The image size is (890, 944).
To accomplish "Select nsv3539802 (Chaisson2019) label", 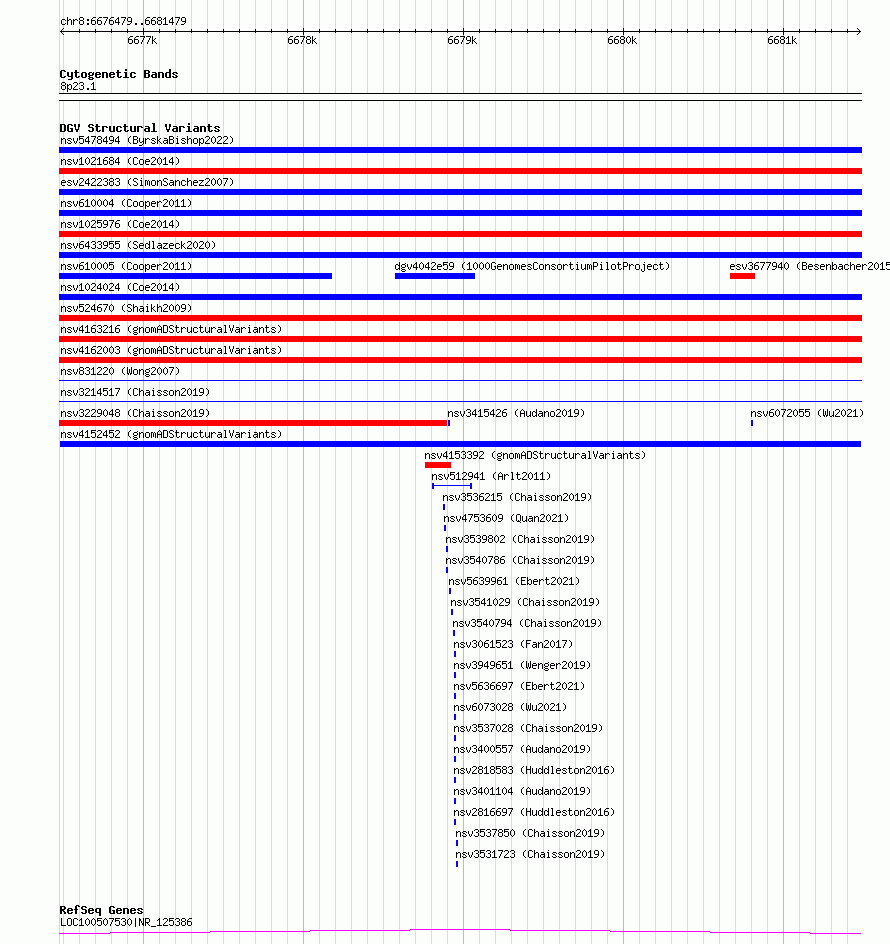I will coord(520,539).
